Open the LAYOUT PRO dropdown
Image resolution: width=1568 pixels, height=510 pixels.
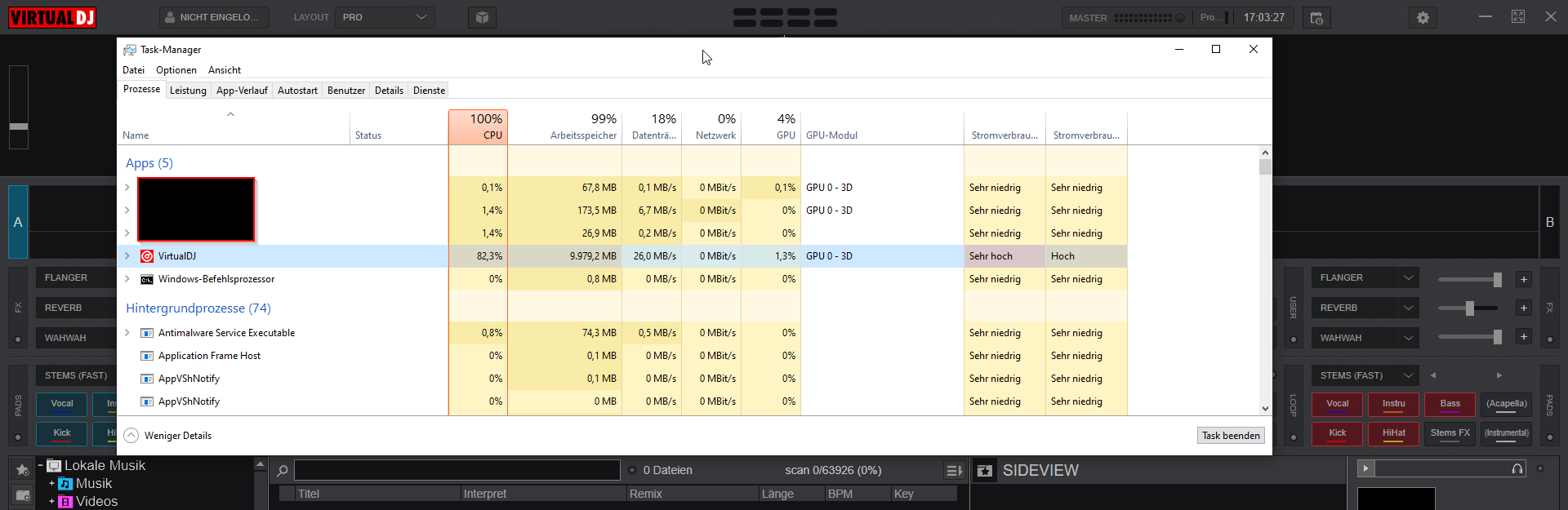pos(385,17)
